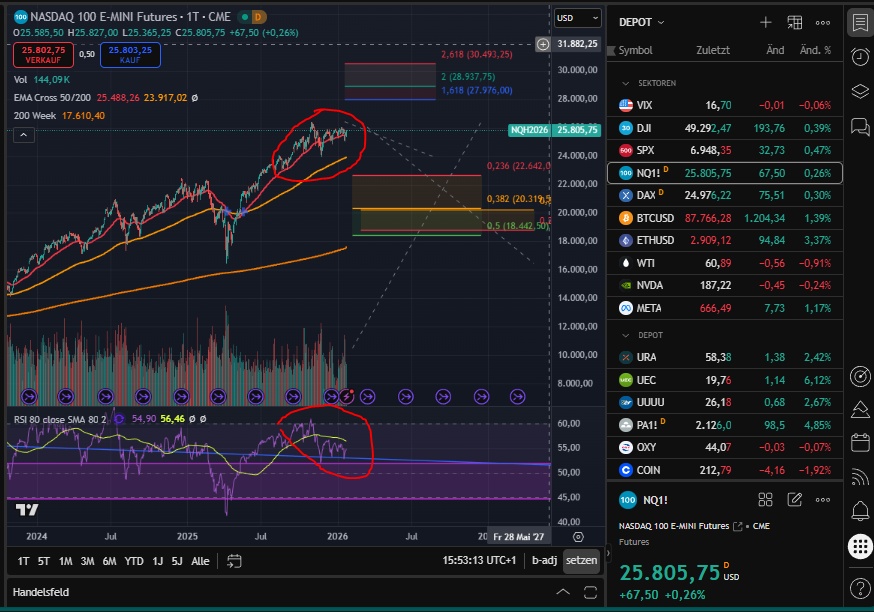Open the notifications bell icon in sidebar

click(859, 512)
